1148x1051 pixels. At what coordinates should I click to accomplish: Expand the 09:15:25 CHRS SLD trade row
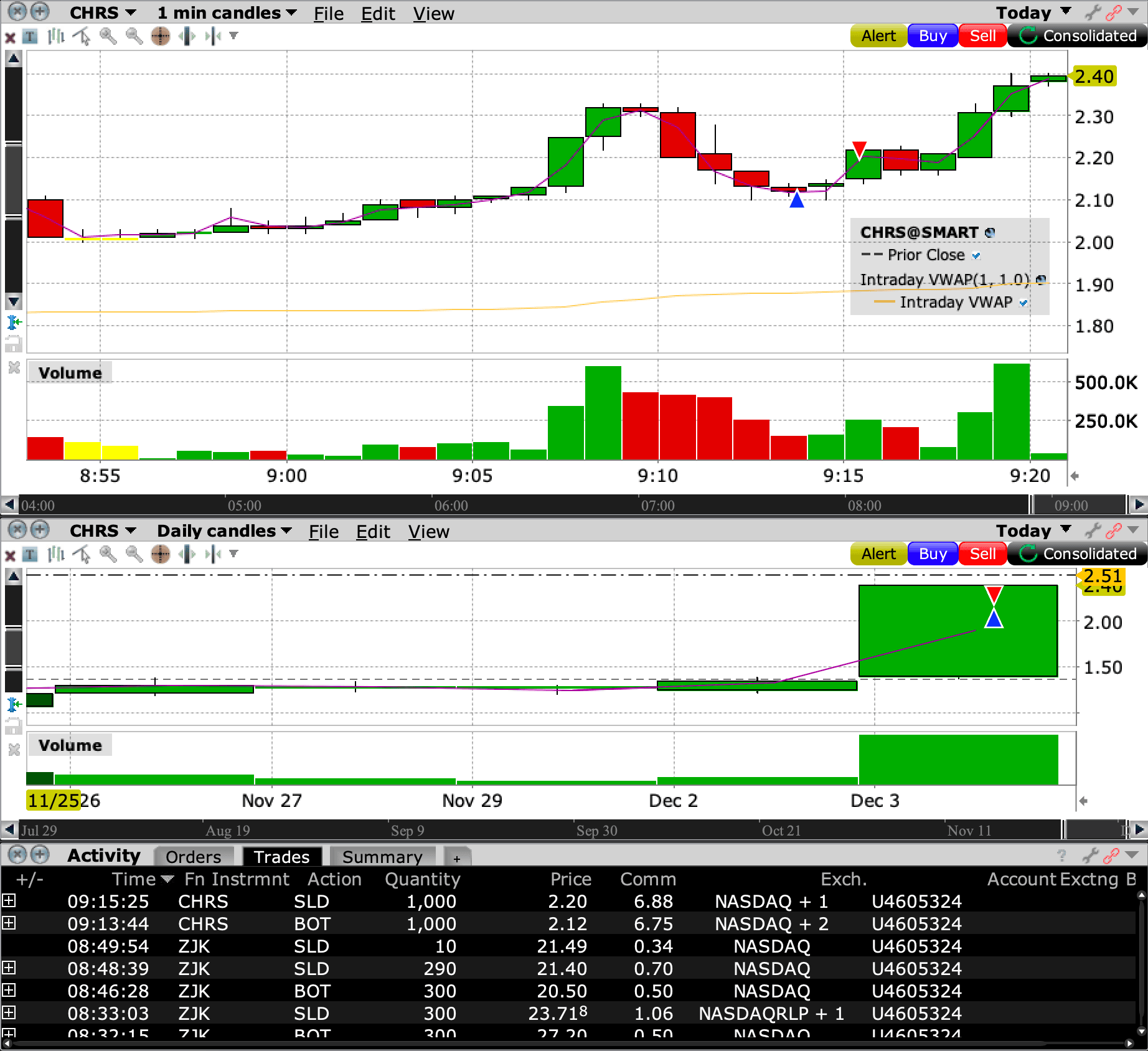pos(9,900)
